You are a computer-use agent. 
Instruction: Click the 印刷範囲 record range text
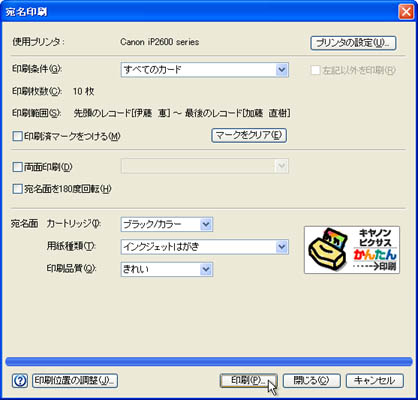point(182,113)
